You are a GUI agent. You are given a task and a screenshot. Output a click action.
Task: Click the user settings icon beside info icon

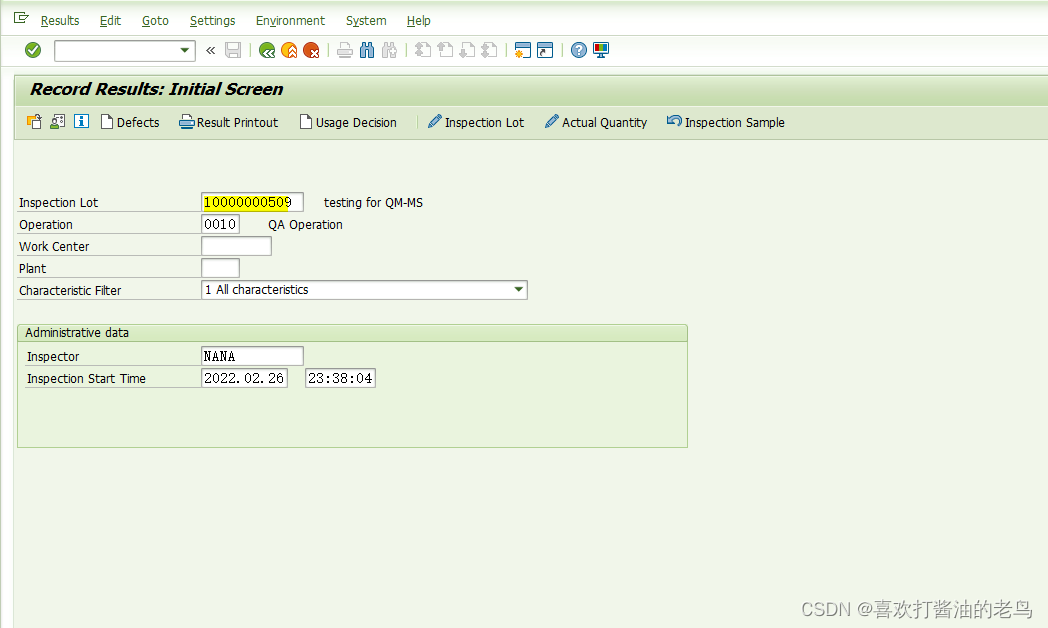57,122
